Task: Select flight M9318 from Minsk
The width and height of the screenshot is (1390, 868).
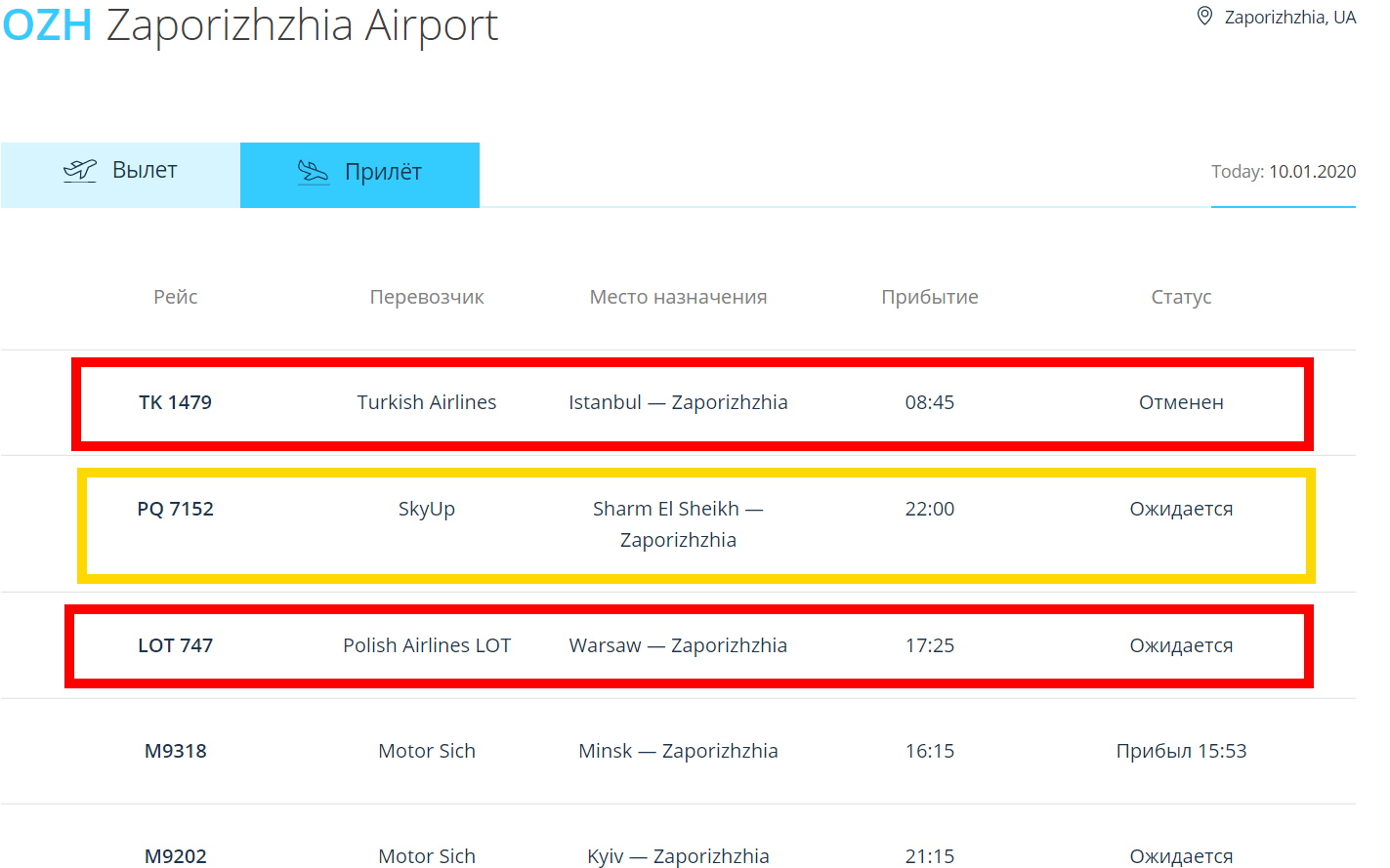Action: pyautogui.click(x=678, y=751)
